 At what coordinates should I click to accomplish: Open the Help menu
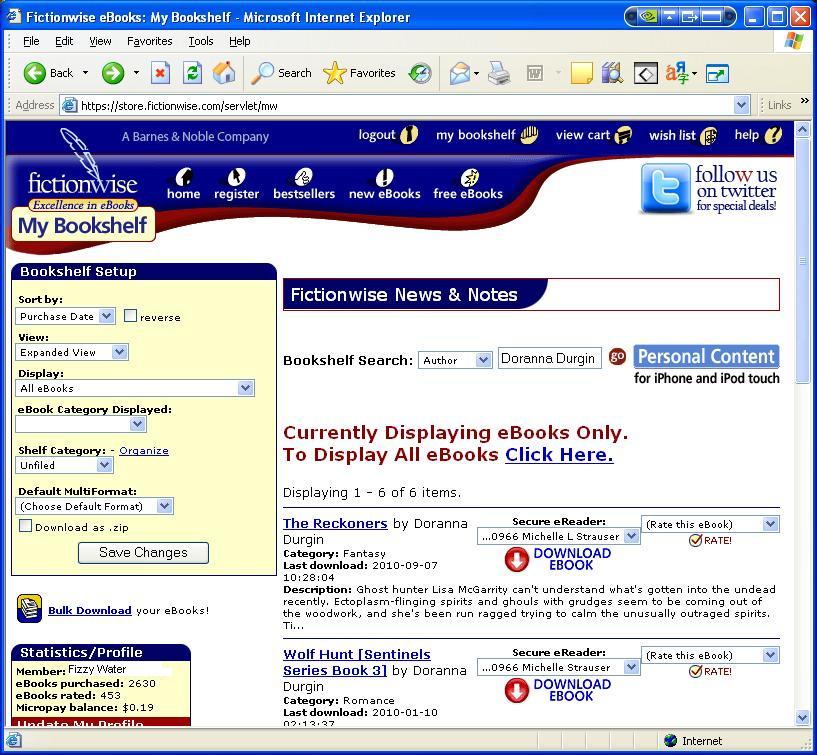pos(240,41)
